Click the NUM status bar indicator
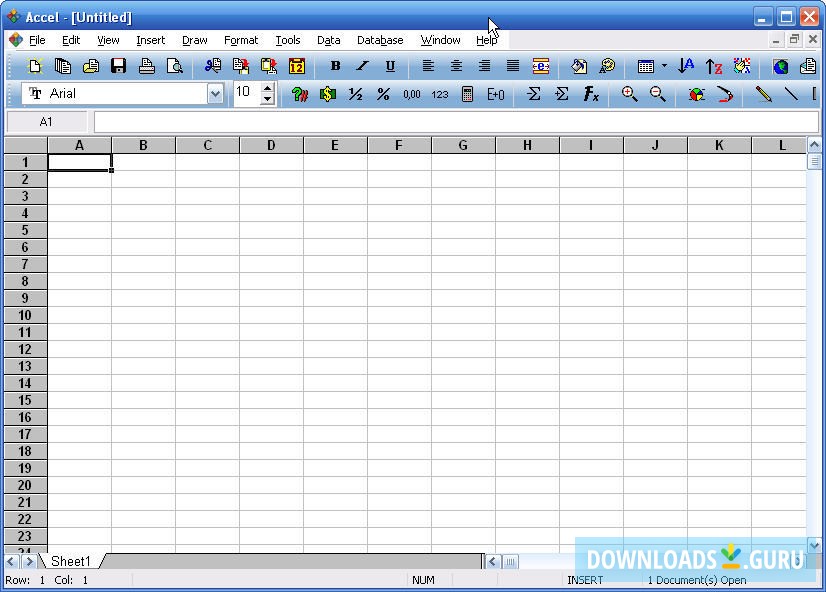Image resolution: width=826 pixels, height=592 pixels. pyautogui.click(x=423, y=580)
